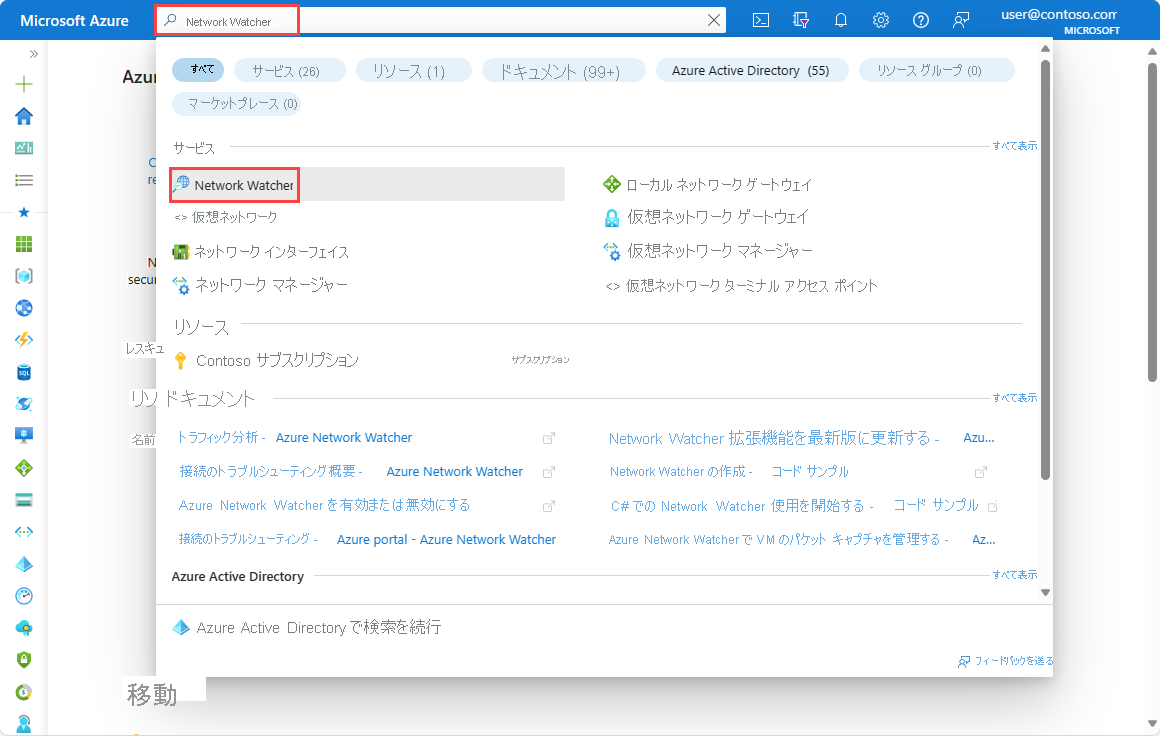Expand the left sidebar with the double chevron

pos(33,54)
